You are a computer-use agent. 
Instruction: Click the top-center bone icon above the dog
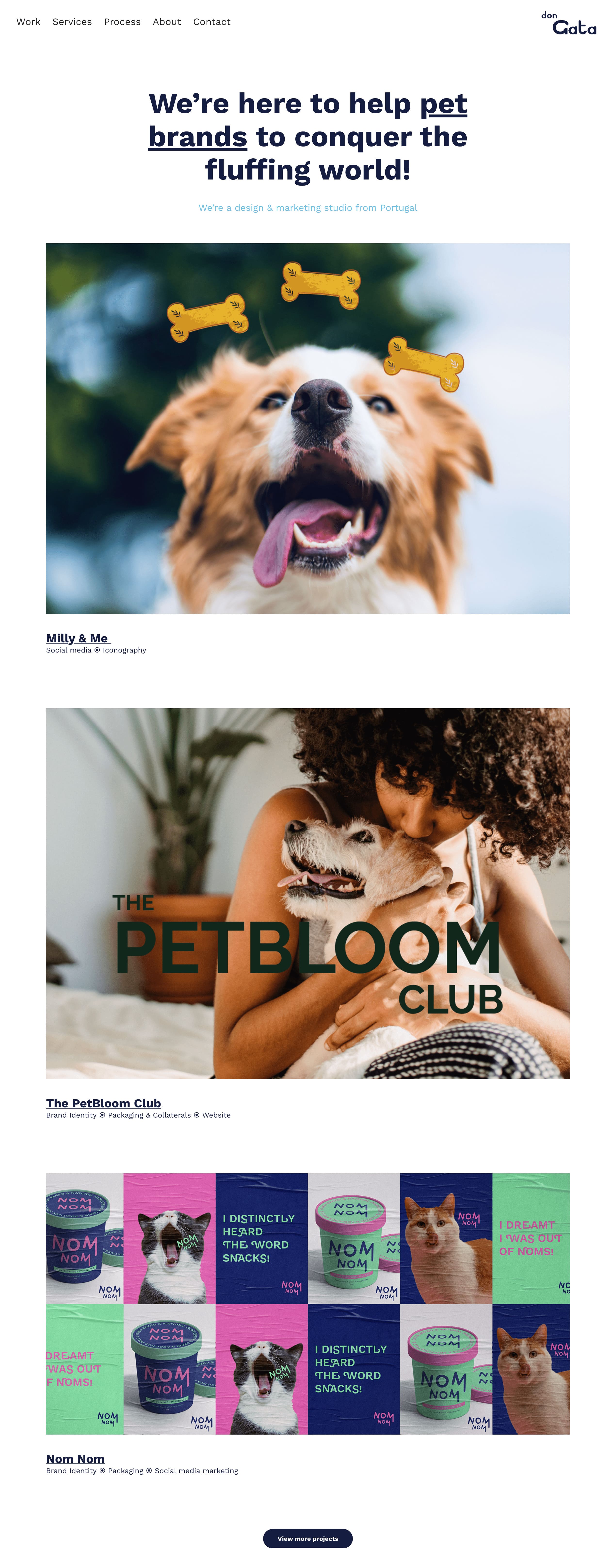click(x=321, y=285)
